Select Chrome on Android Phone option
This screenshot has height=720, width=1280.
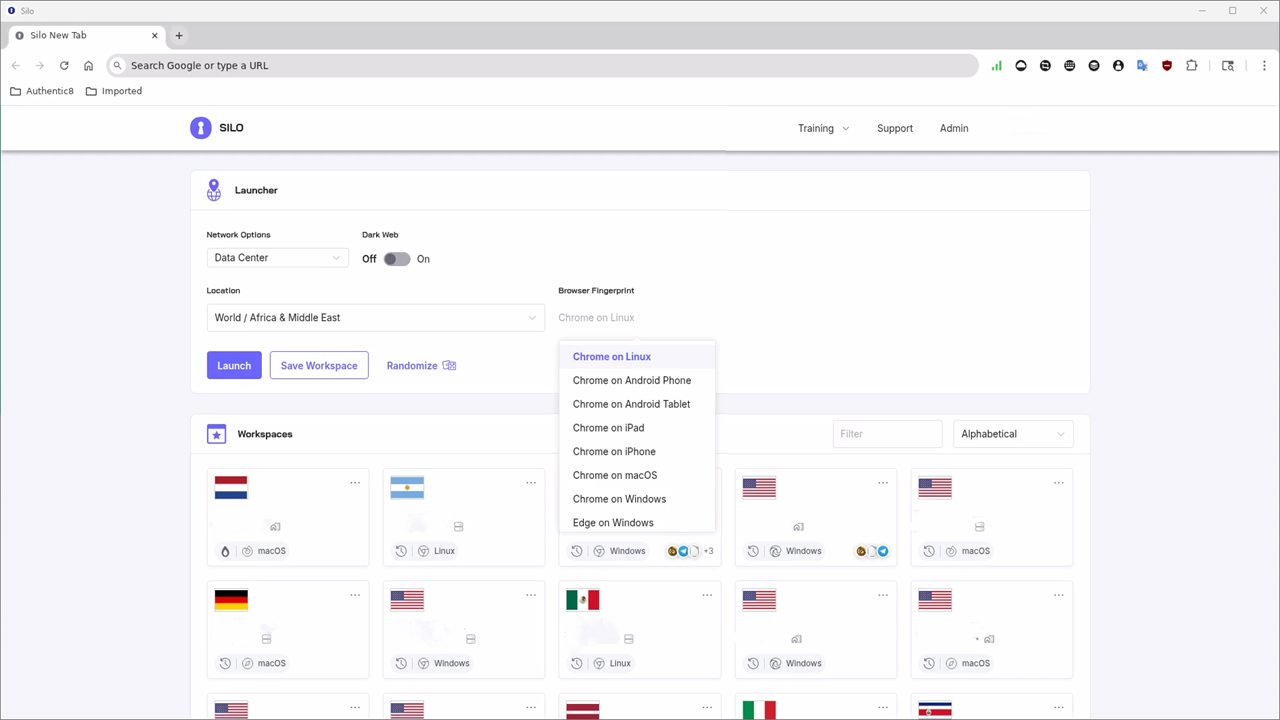[x=637, y=380]
